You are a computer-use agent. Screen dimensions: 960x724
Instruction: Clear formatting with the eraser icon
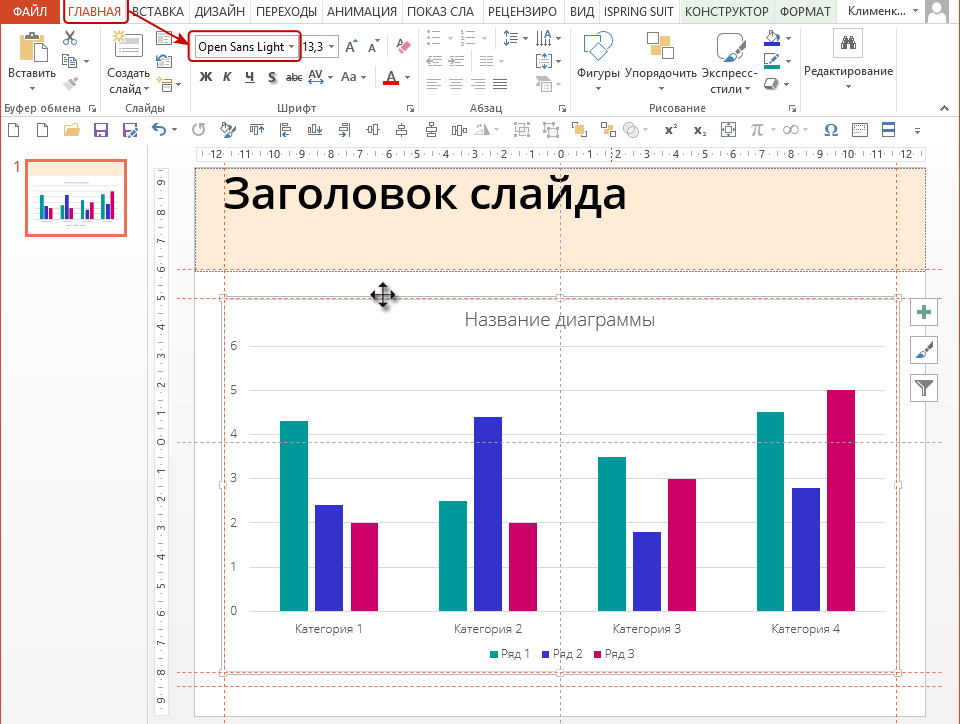coord(403,46)
